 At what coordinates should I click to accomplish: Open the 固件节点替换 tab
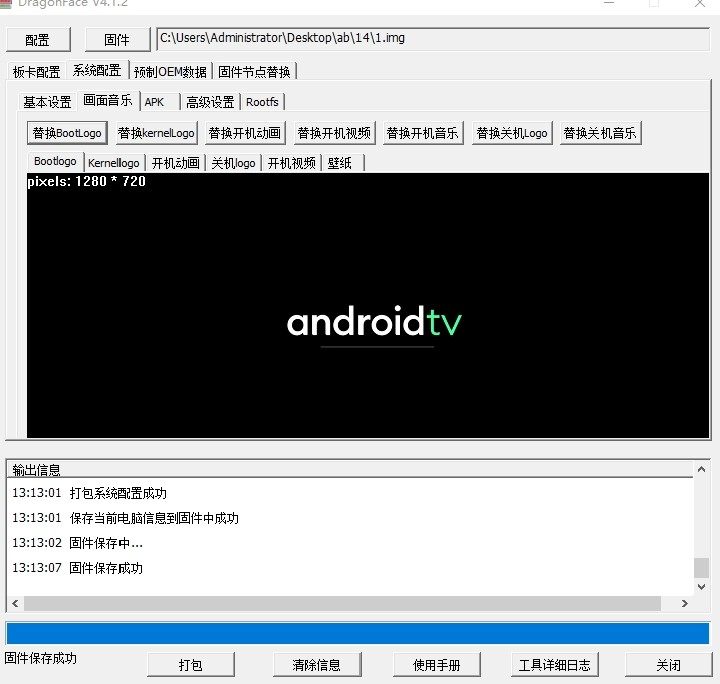click(x=254, y=72)
